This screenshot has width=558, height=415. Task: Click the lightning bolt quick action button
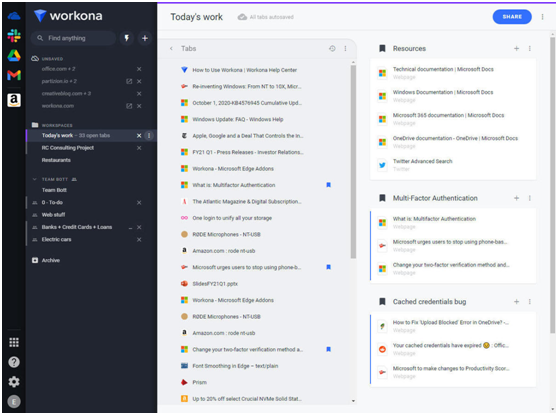127,38
